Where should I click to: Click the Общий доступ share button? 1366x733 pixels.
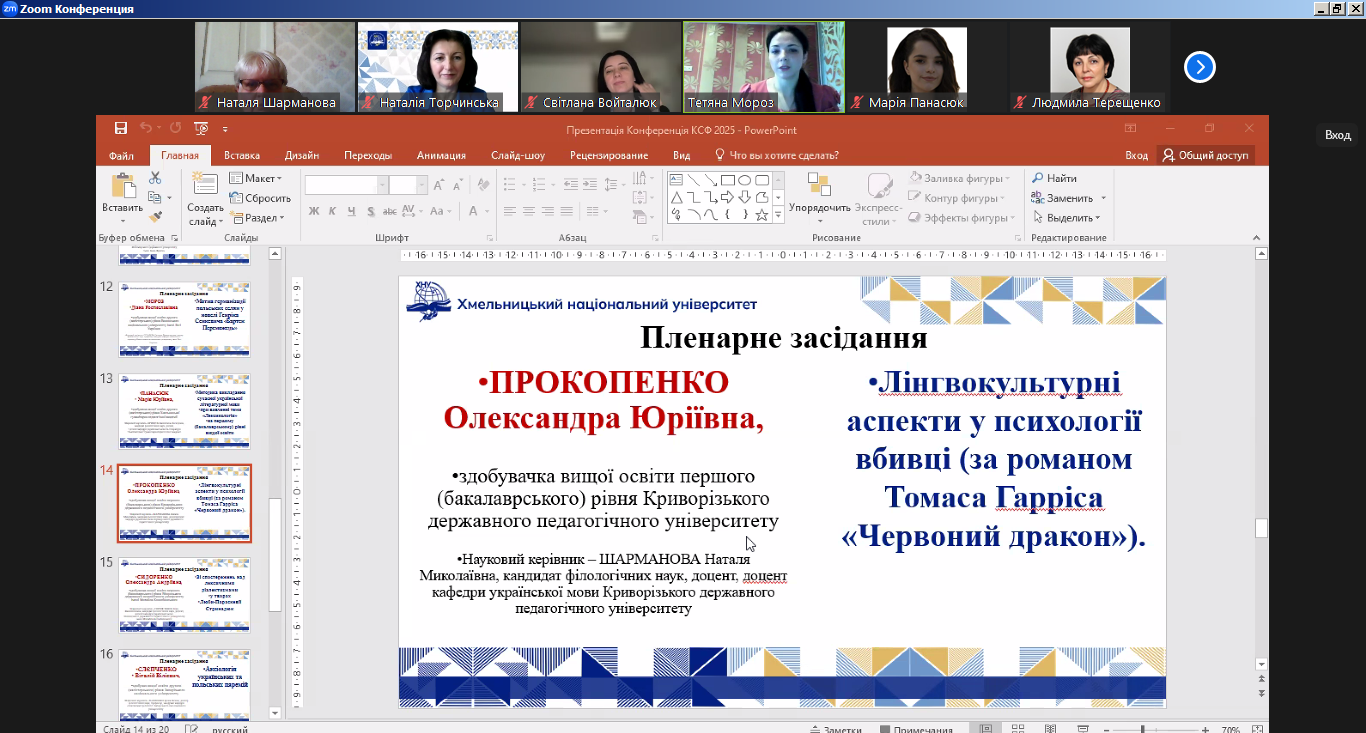[1205, 156]
